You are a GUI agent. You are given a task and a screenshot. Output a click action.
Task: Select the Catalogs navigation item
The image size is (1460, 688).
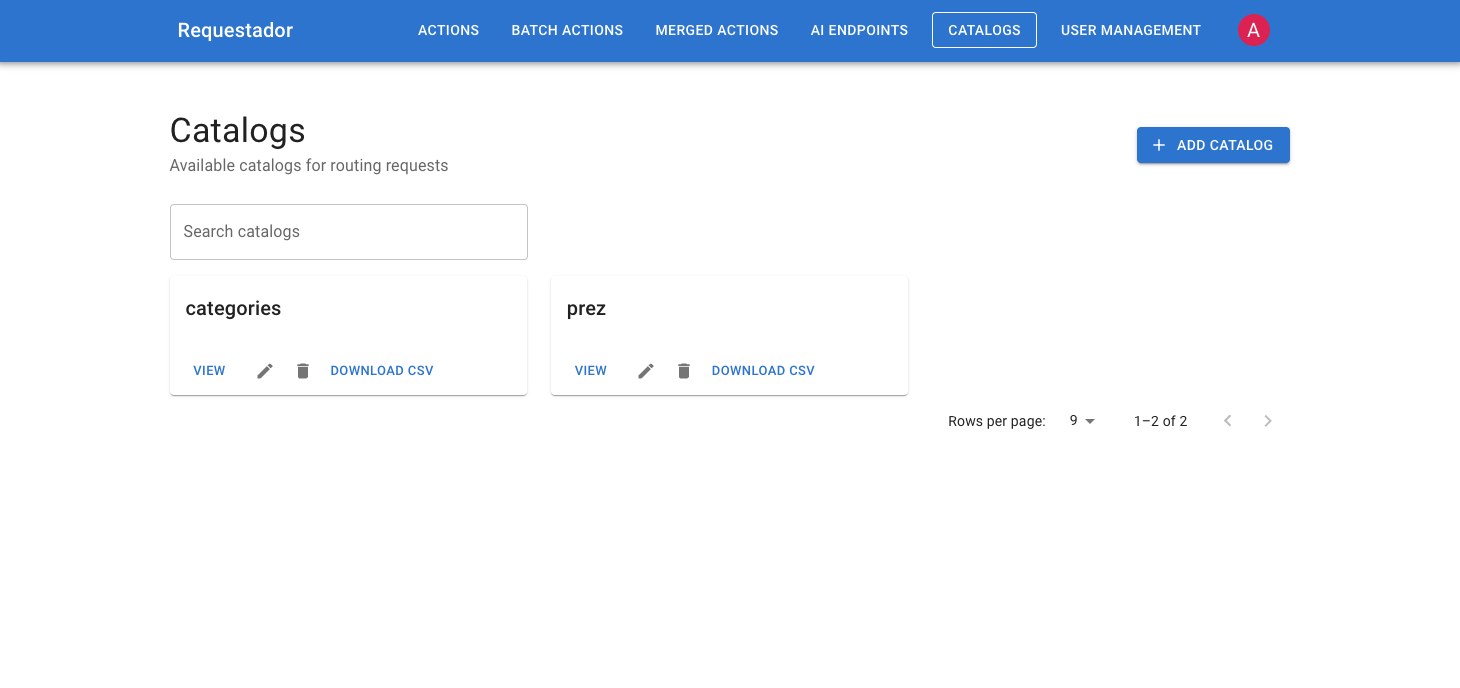pos(984,30)
